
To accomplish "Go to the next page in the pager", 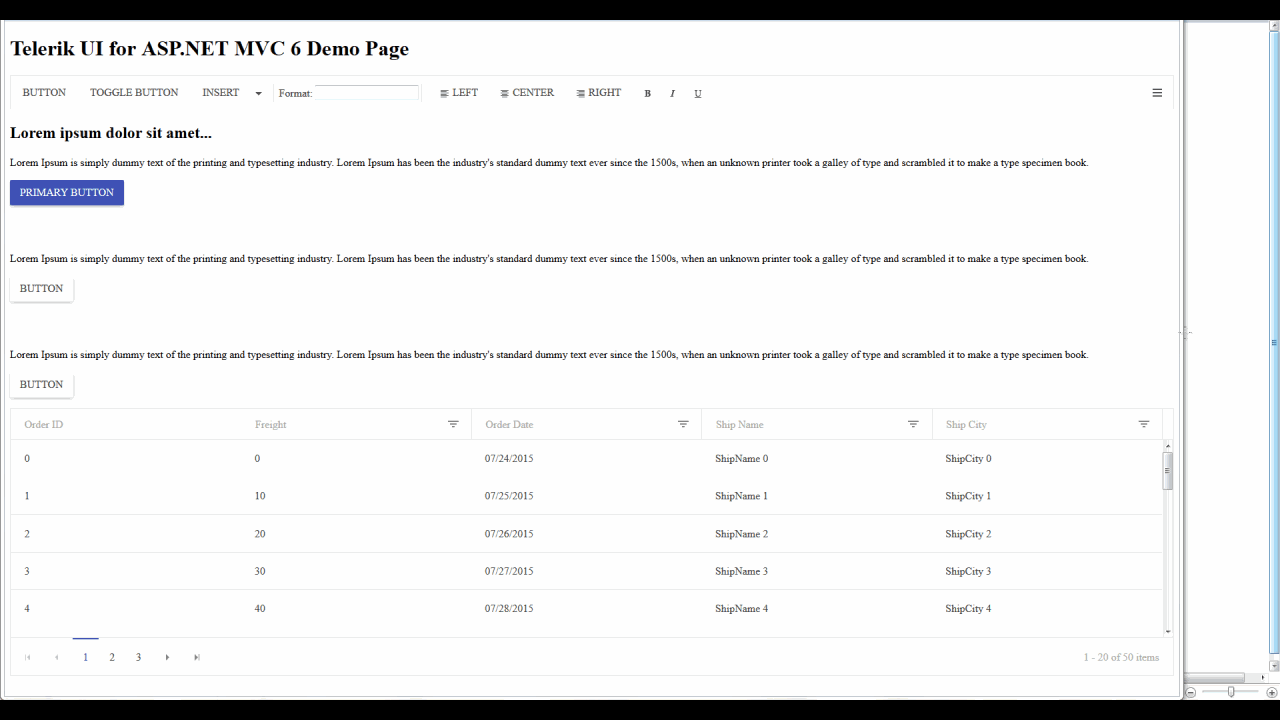I will coord(167,657).
